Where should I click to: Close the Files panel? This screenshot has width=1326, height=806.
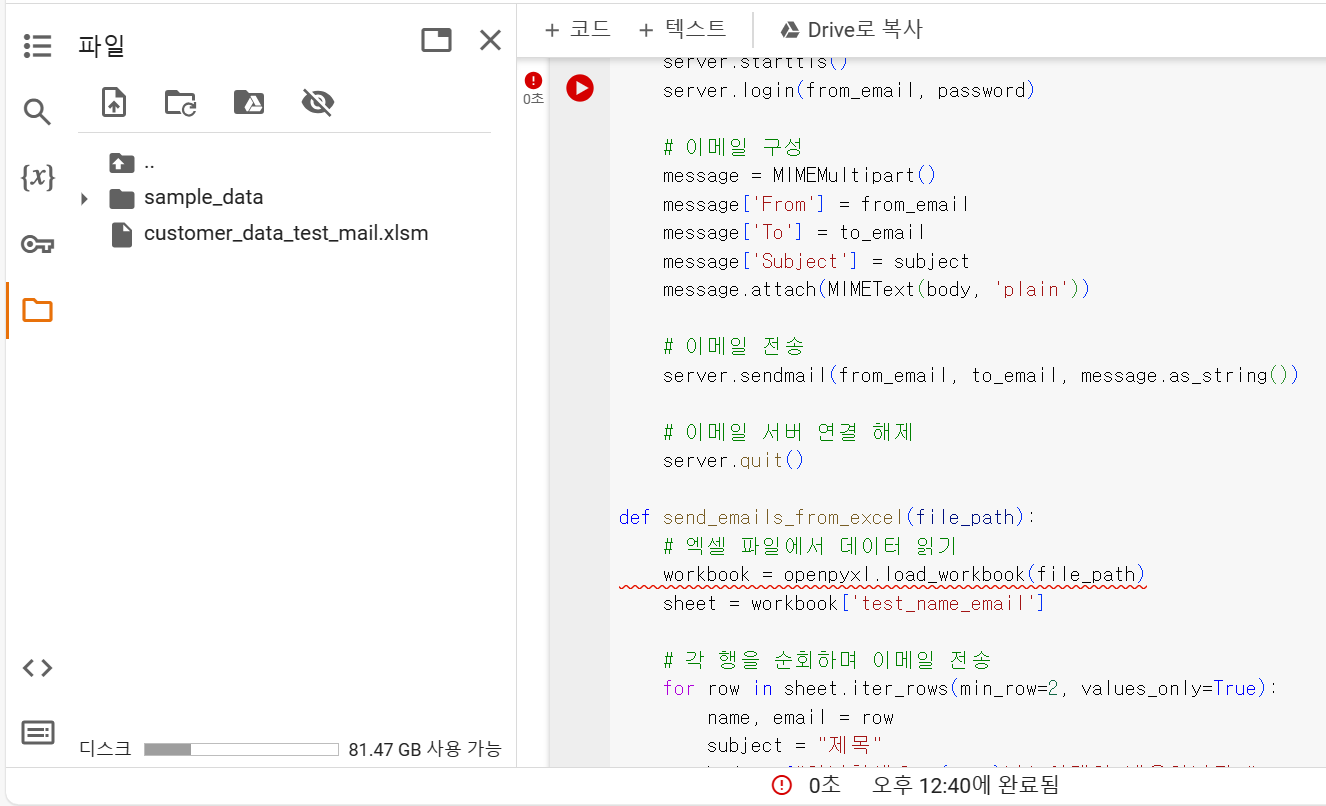coord(490,40)
